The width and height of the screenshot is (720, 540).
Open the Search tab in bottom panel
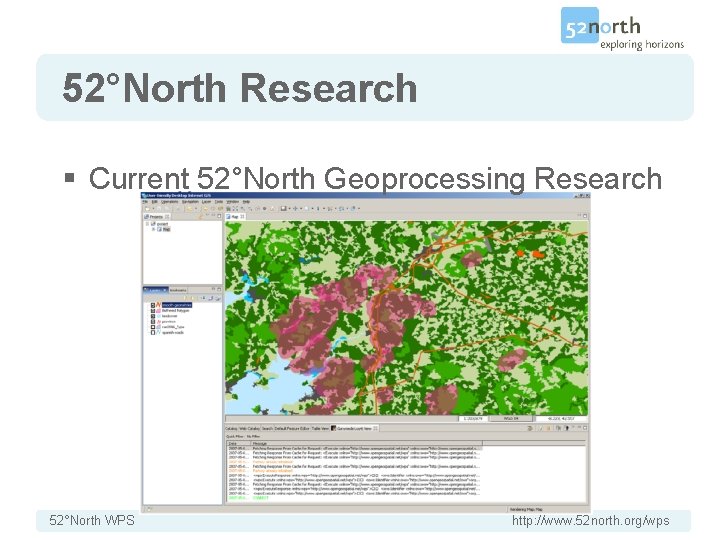[267, 428]
